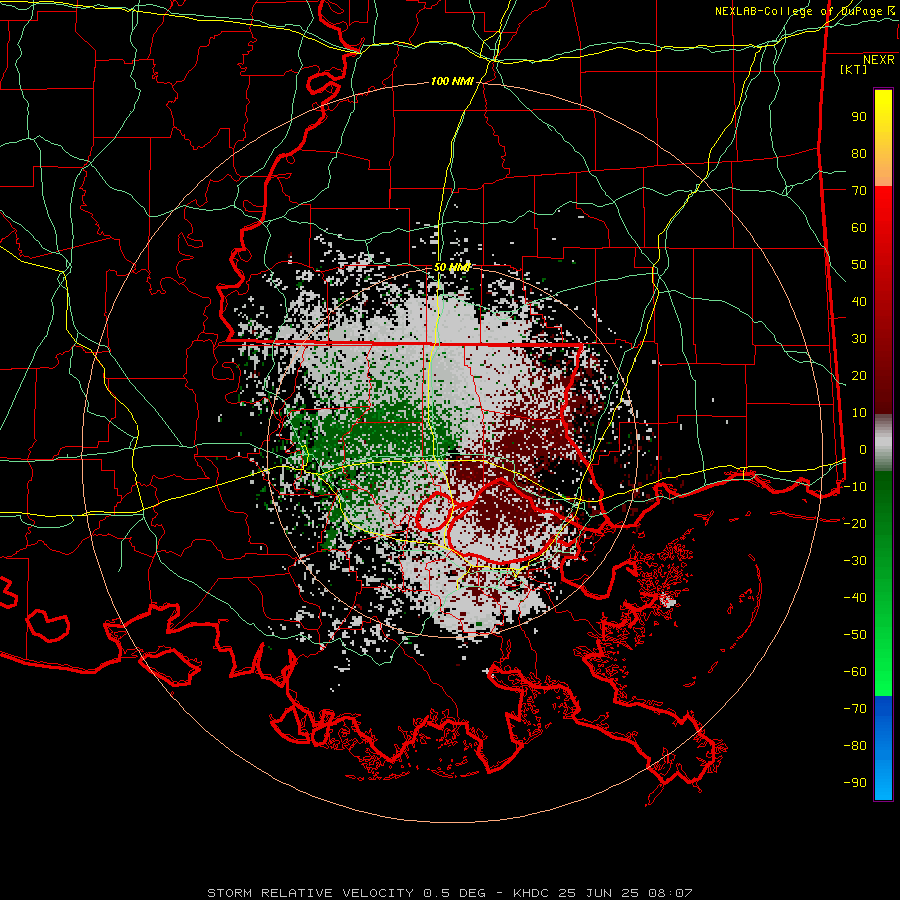Click the 40 value on velocity scale

pos(859,301)
